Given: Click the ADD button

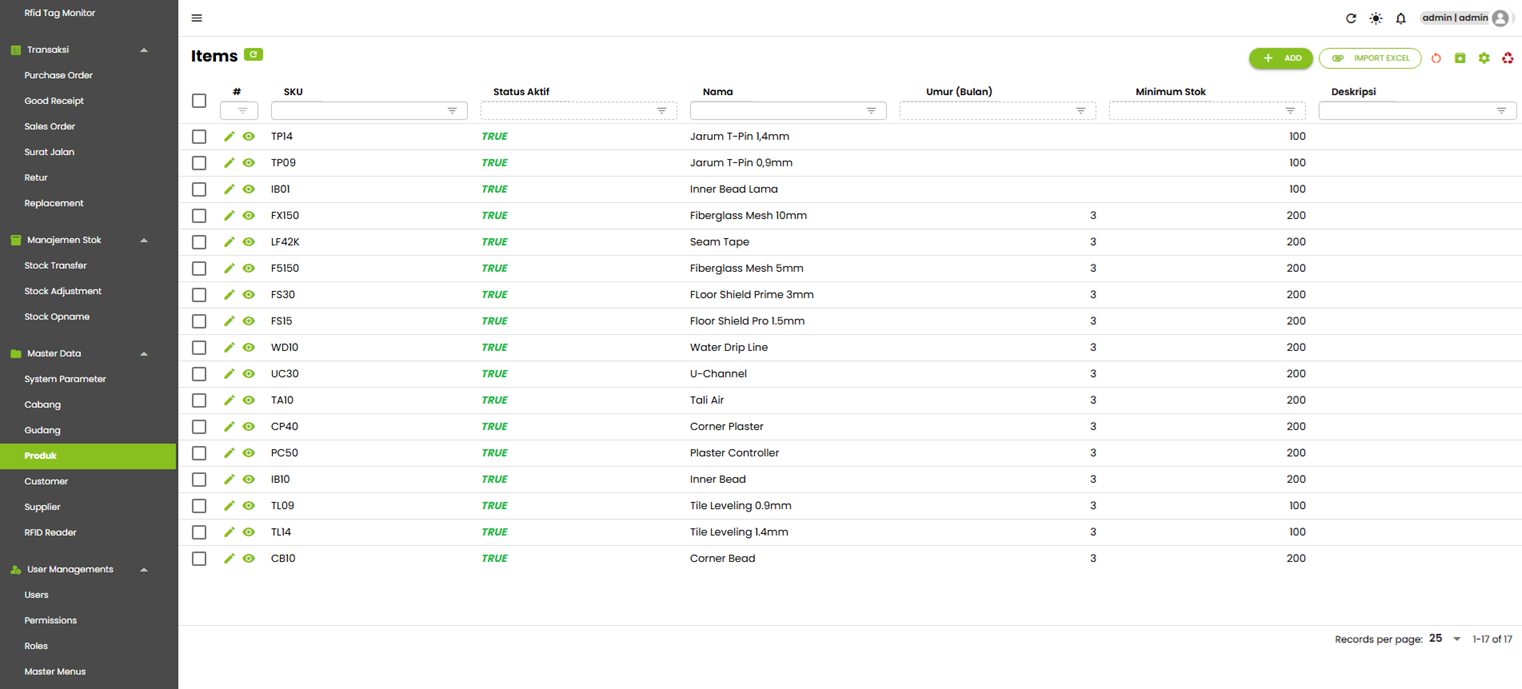Looking at the screenshot, I should pyautogui.click(x=1281, y=58).
